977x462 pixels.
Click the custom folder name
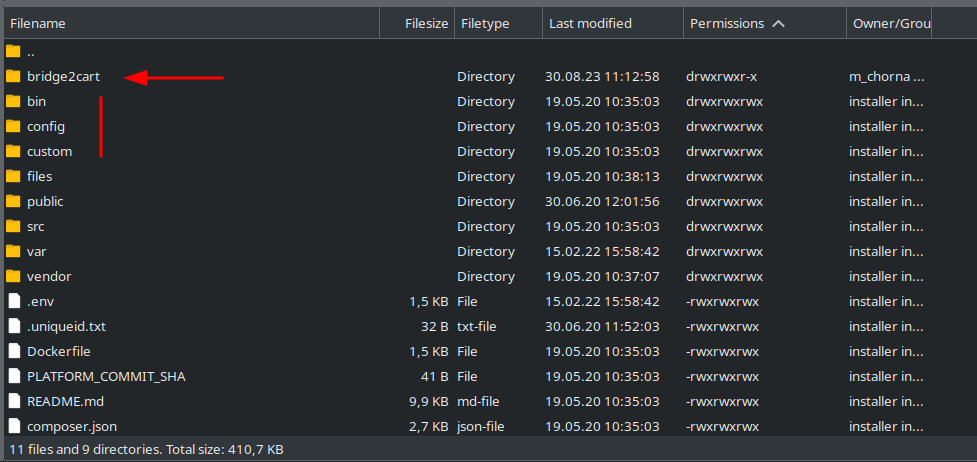tap(49, 152)
